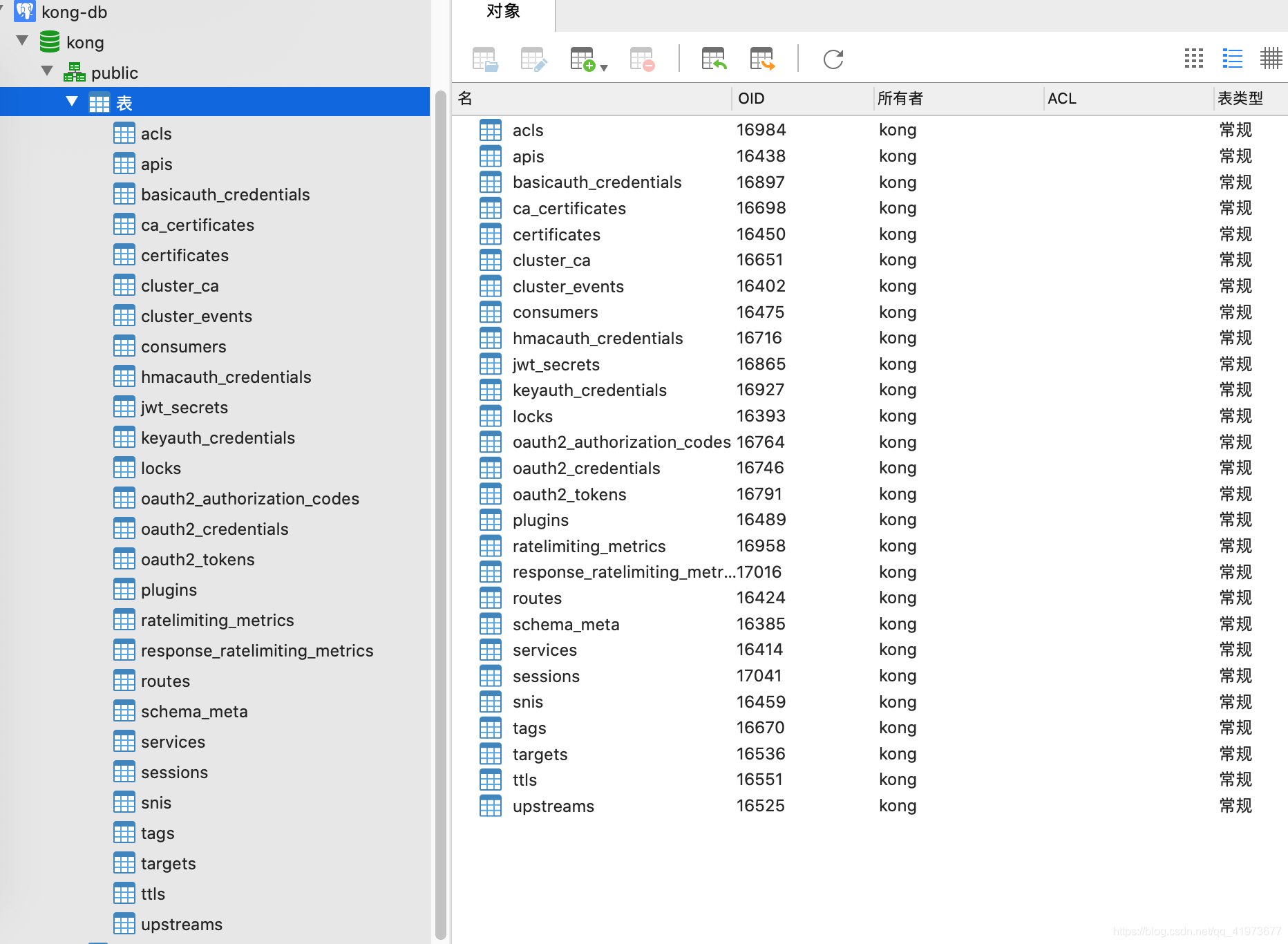This screenshot has width=1288, height=944.
Task: Click the locks table icon in sidebar
Action: pyautogui.click(x=124, y=468)
